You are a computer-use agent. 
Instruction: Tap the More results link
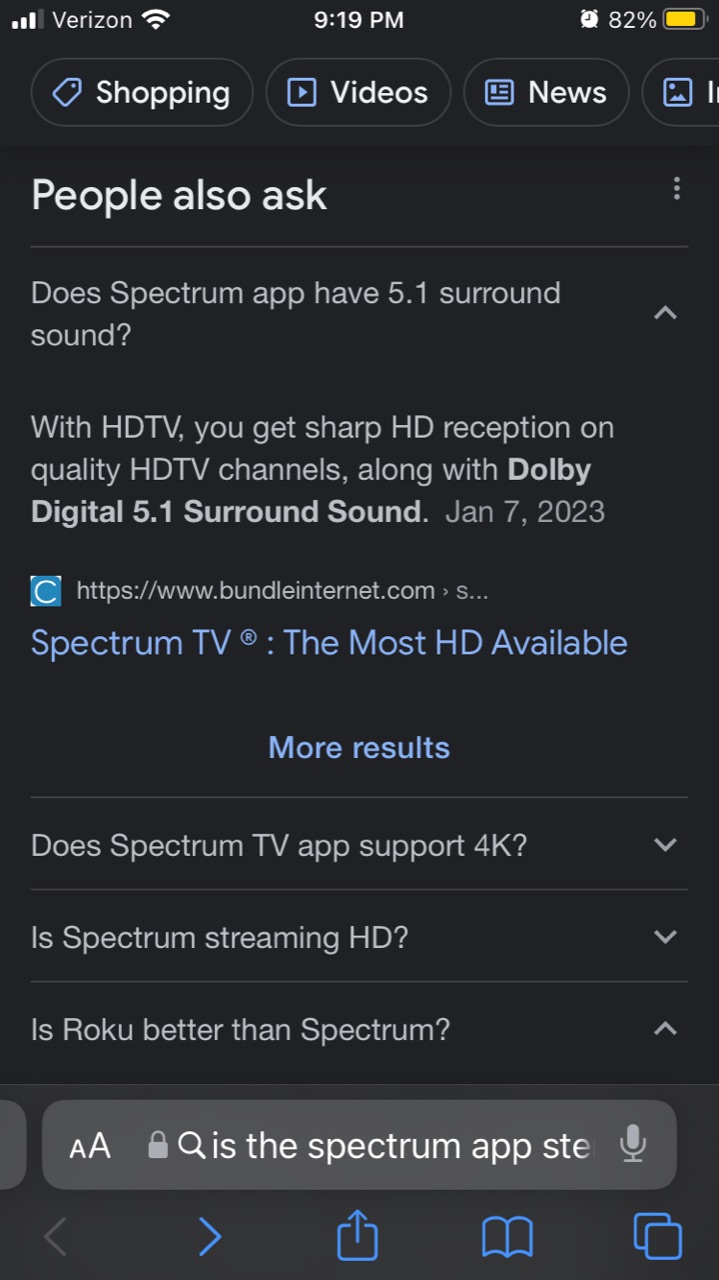[359, 747]
